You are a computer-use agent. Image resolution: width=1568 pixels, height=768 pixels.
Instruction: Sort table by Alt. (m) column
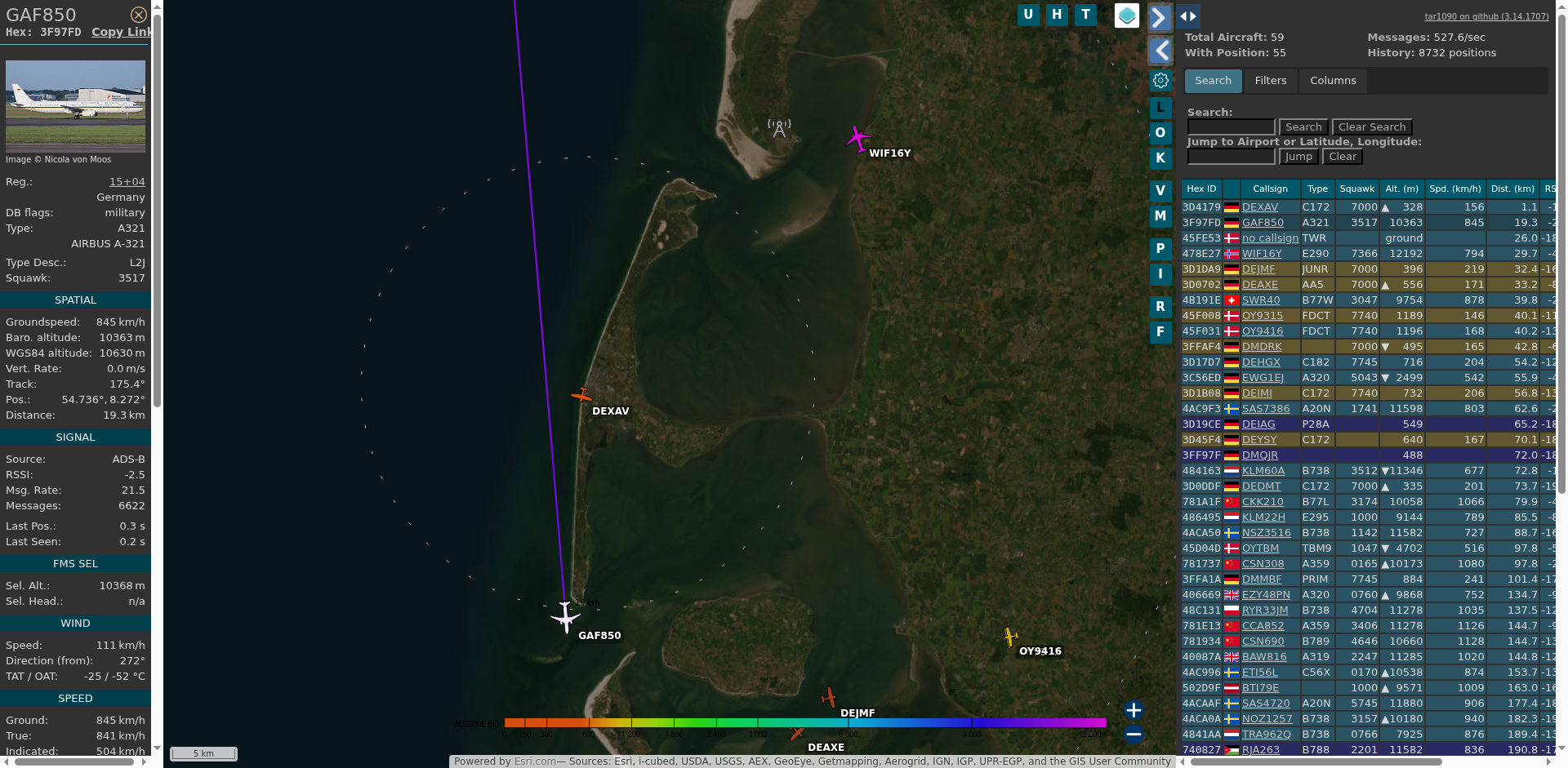click(x=1402, y=189)
